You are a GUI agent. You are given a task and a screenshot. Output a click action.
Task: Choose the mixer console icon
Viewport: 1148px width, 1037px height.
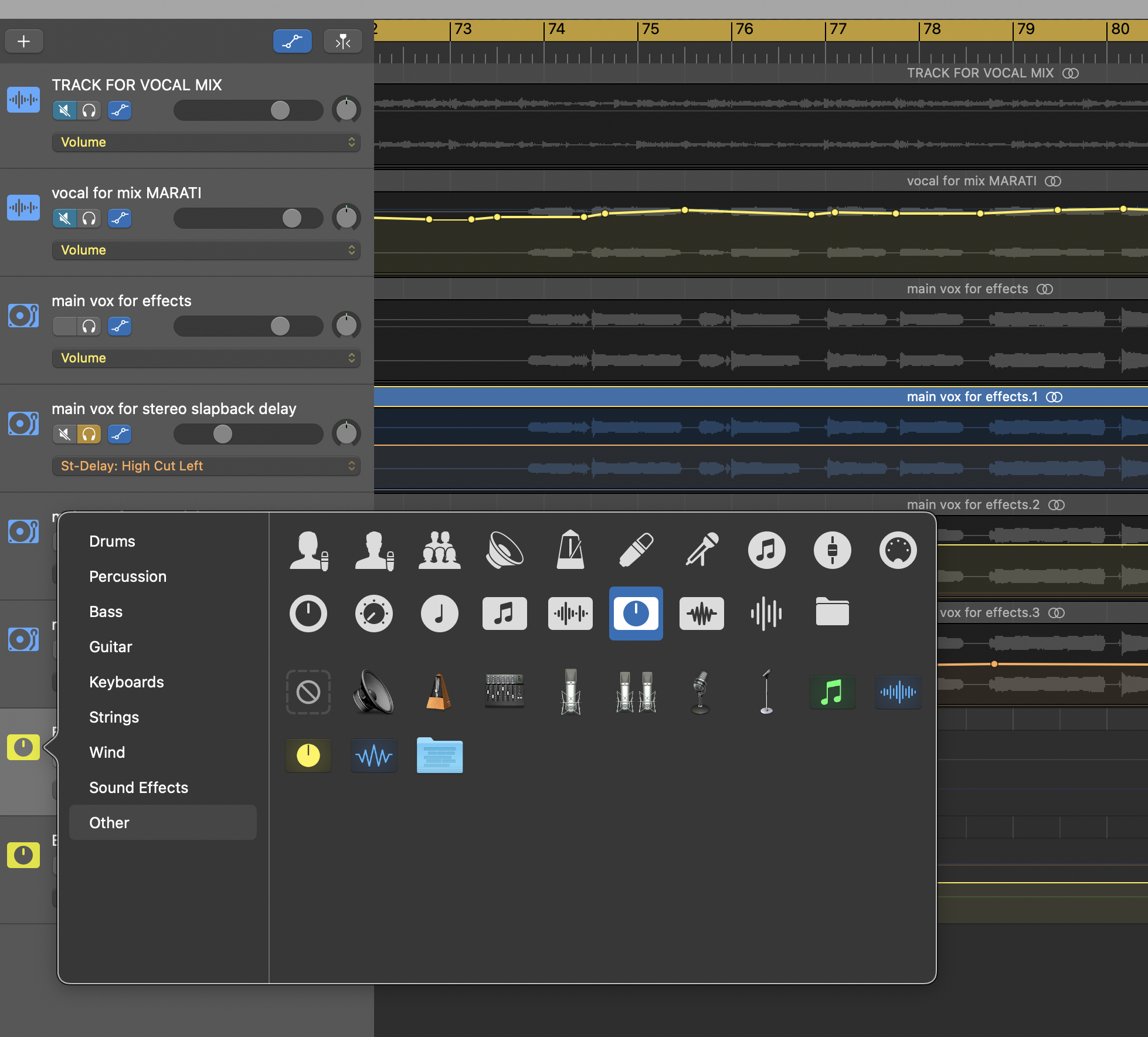coord(504,691)
